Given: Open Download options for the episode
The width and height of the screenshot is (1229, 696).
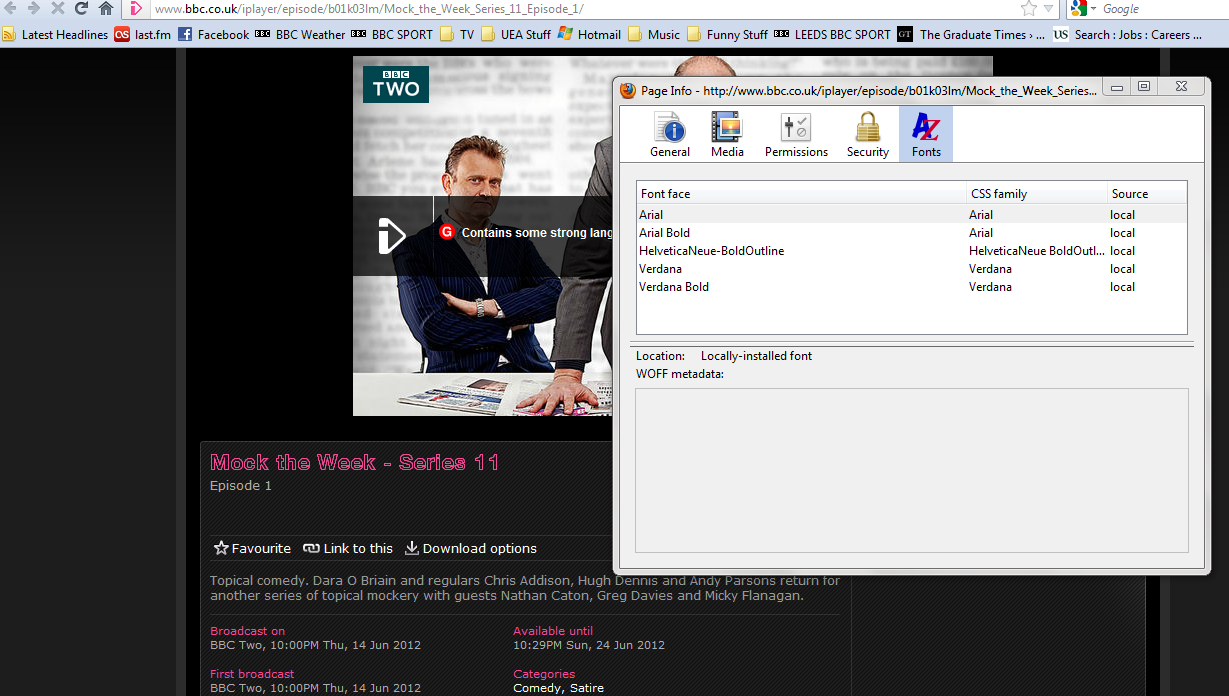Looking at the screenshot, I should [x=471, y=548].
